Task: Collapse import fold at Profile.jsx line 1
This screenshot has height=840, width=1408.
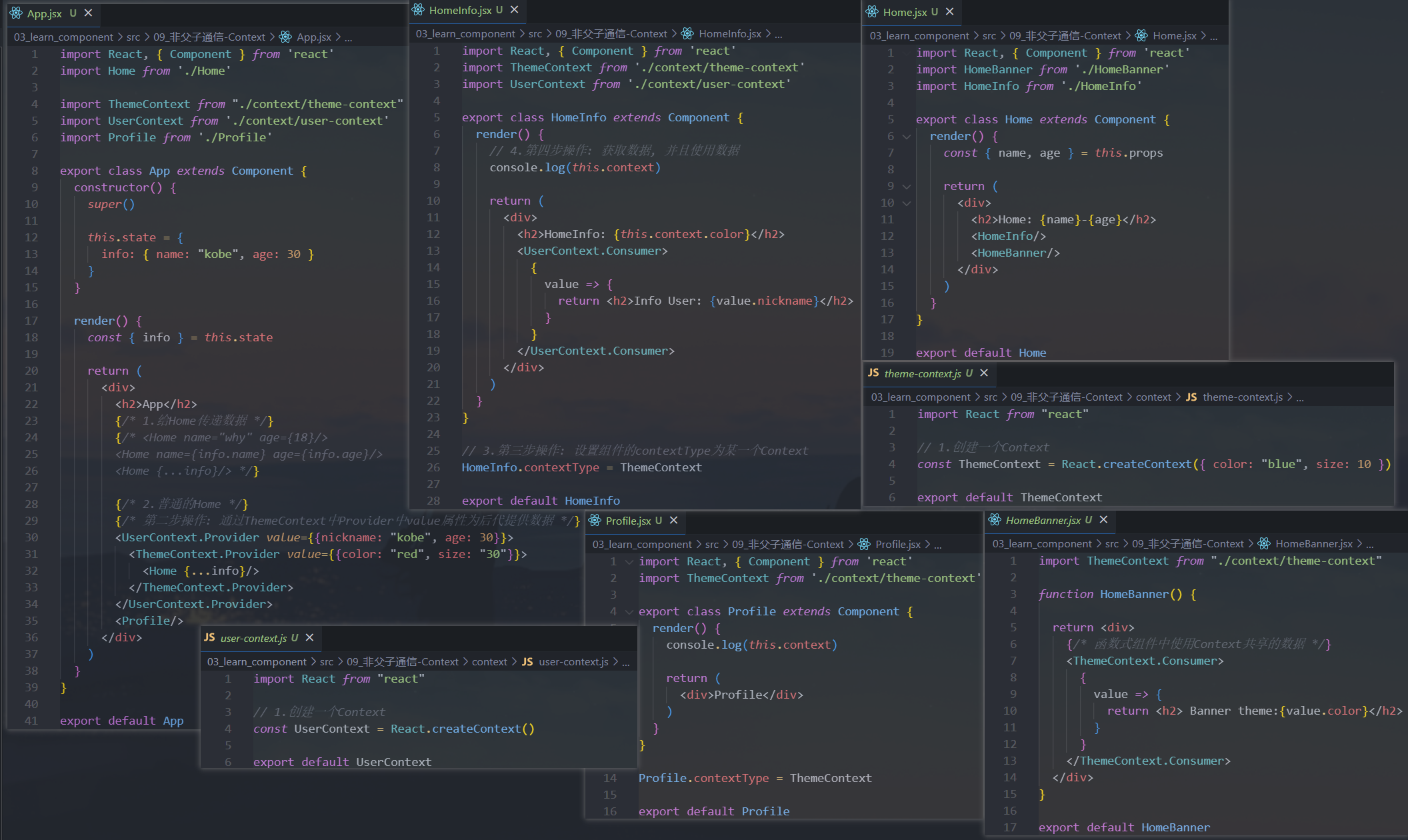Action: tap(629, 561)
